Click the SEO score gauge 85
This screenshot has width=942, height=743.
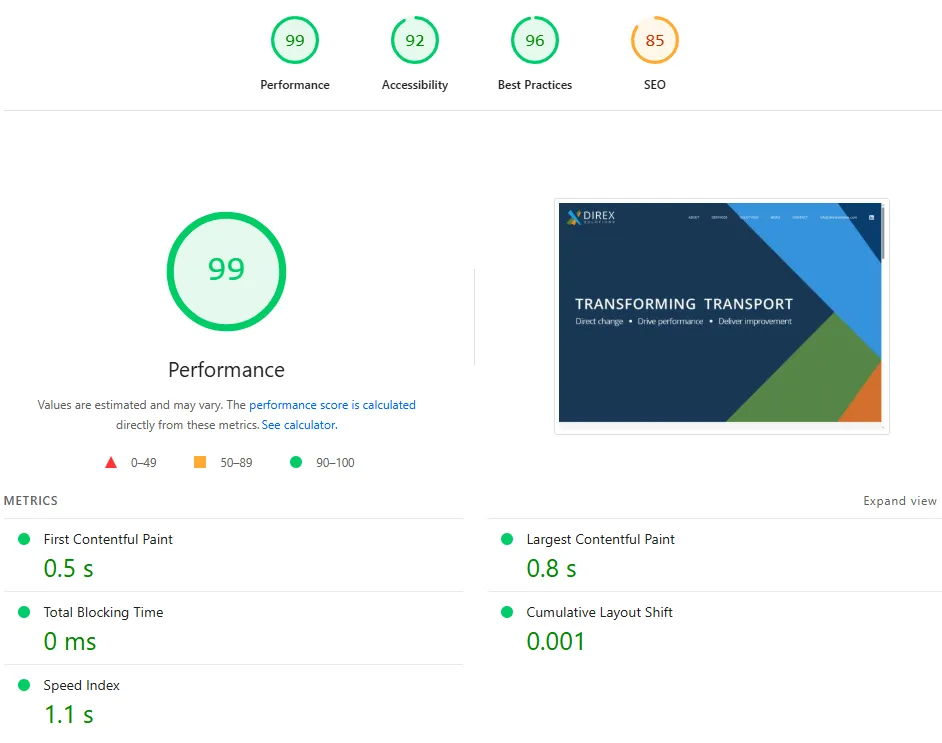pos(655,40)
